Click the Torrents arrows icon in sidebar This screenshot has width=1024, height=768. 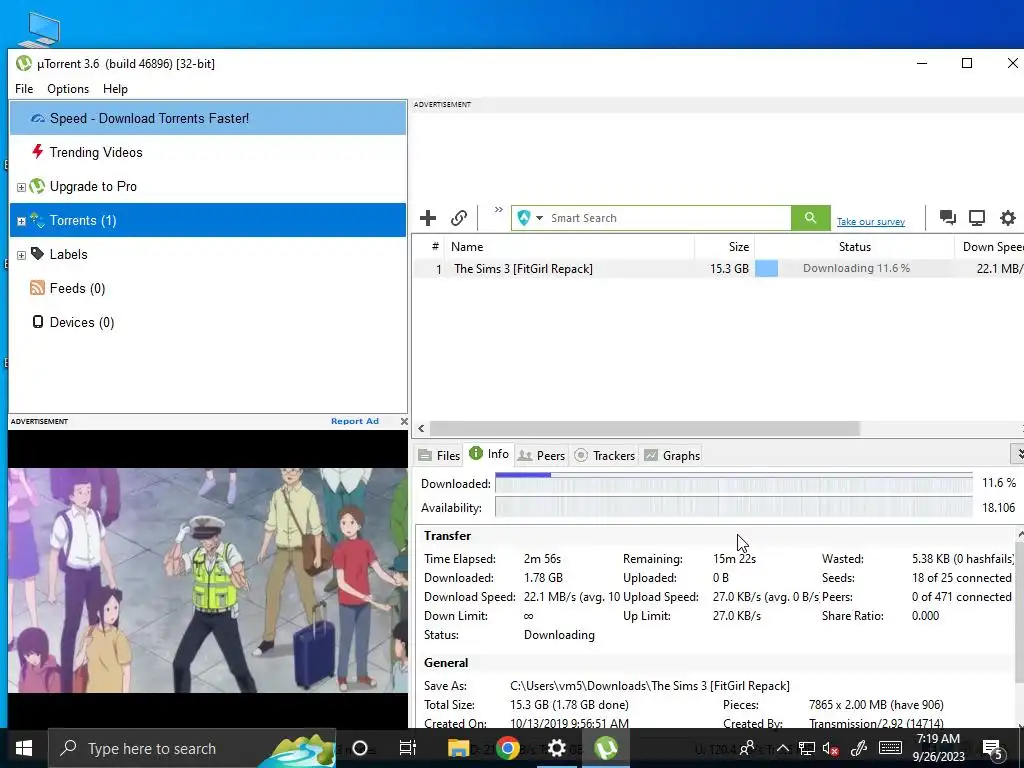coord(37,220)
